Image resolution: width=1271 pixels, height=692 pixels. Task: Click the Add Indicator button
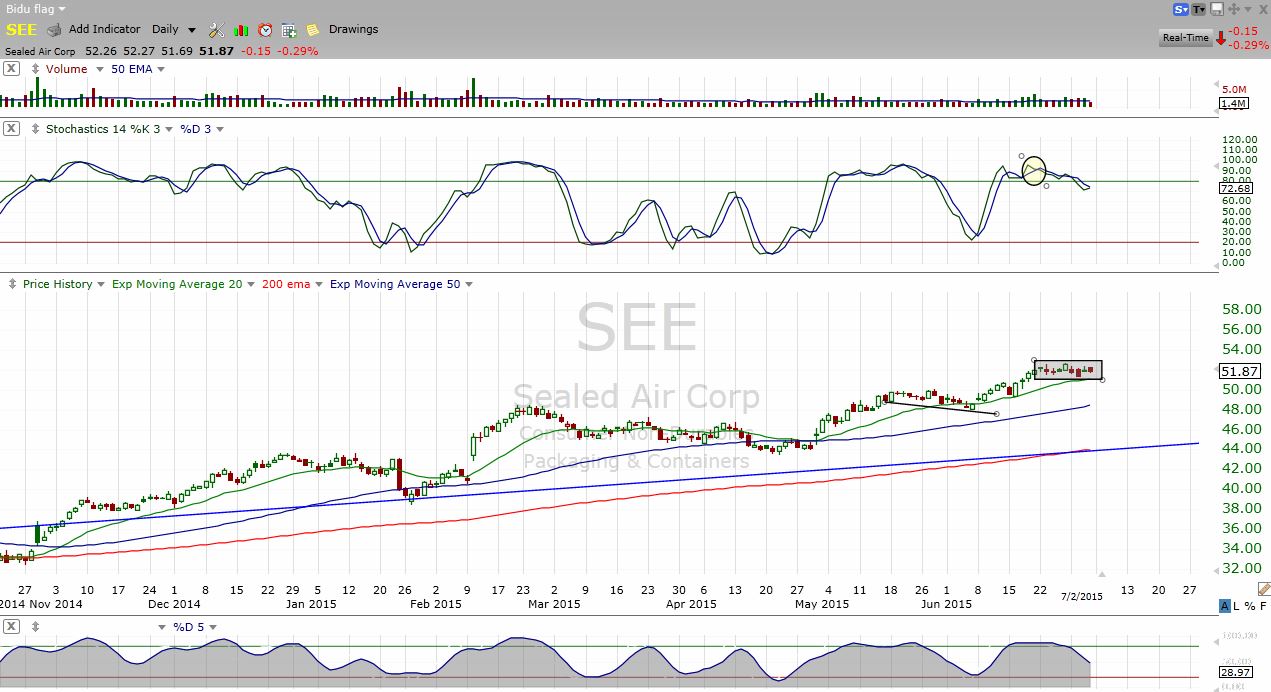(x=104, y=30)
